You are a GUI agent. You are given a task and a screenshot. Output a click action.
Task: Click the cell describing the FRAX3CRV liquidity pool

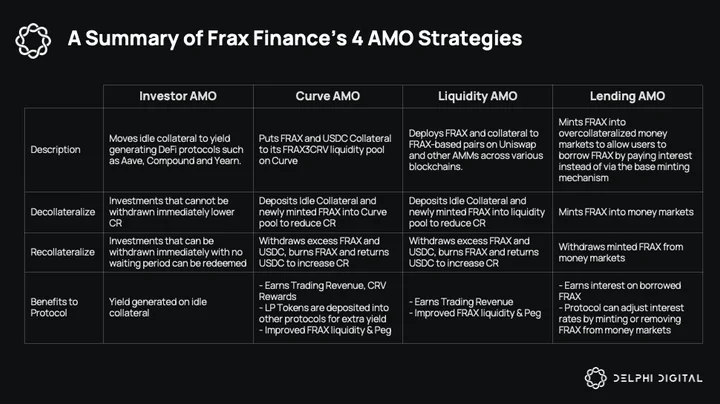click(x=328, y=150)
